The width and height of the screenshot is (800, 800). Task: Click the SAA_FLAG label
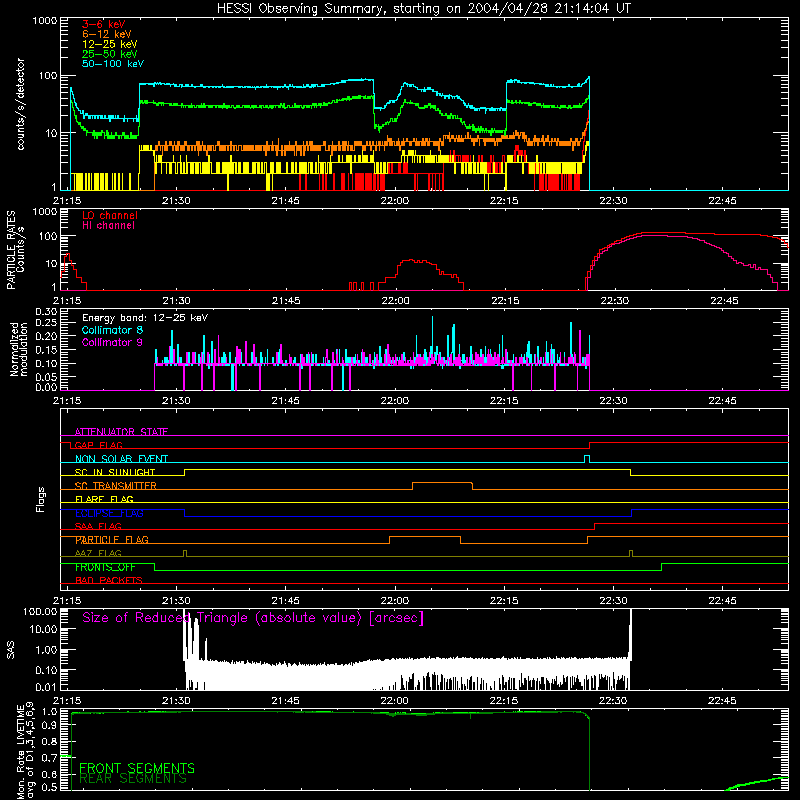point(98,526)
